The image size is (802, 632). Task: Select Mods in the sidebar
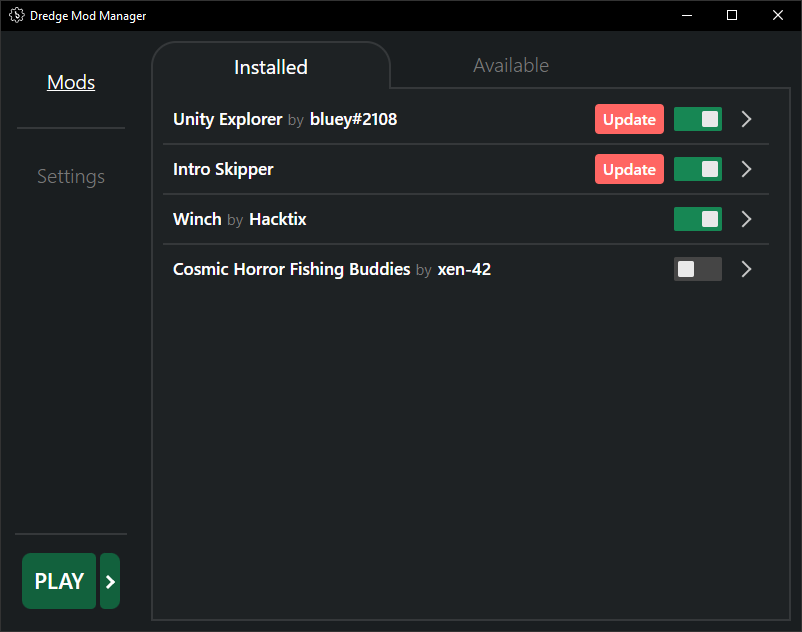(70, 82)
